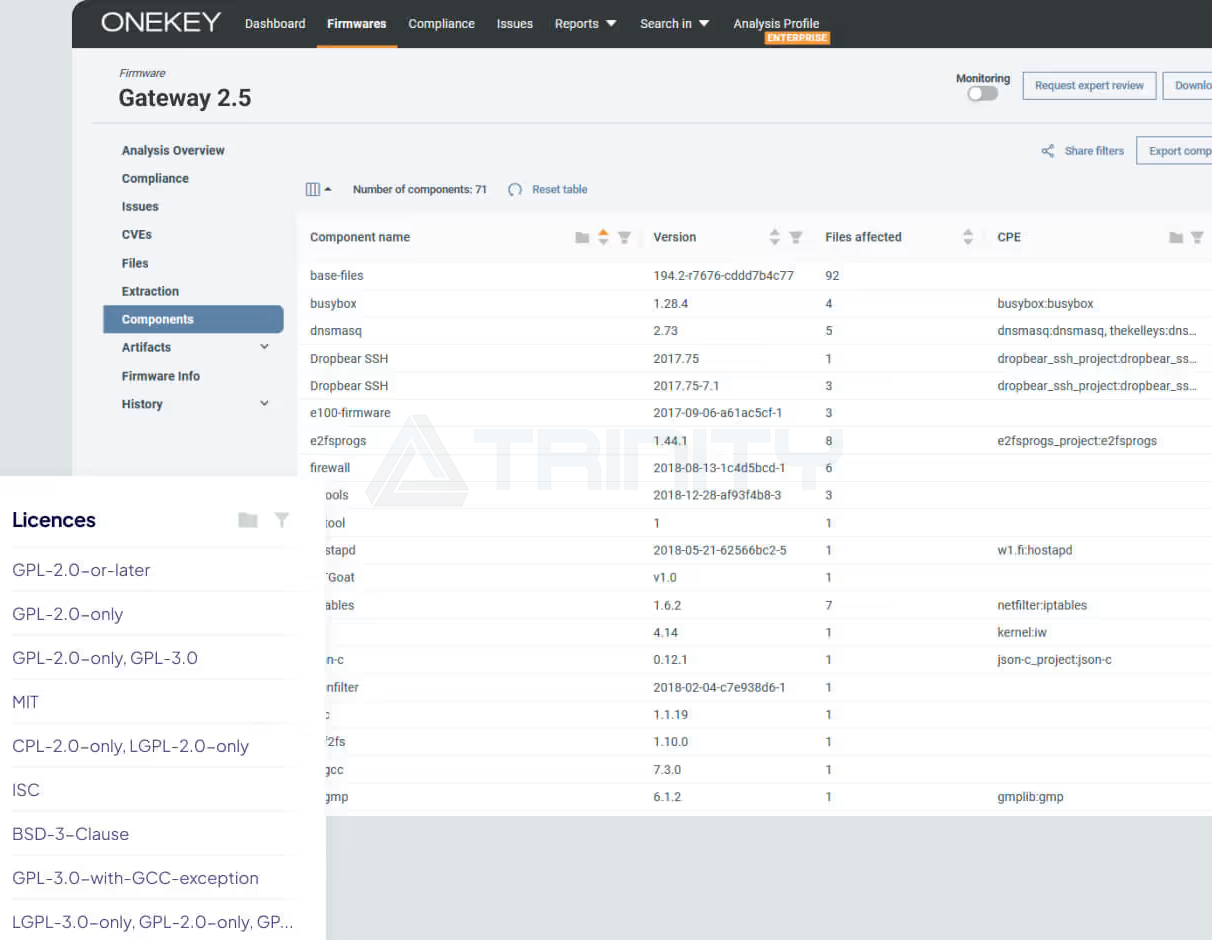Open the Reports dropdown menu
The width and height of the screenshot is (1212, 940).
[x=585, y=23]
